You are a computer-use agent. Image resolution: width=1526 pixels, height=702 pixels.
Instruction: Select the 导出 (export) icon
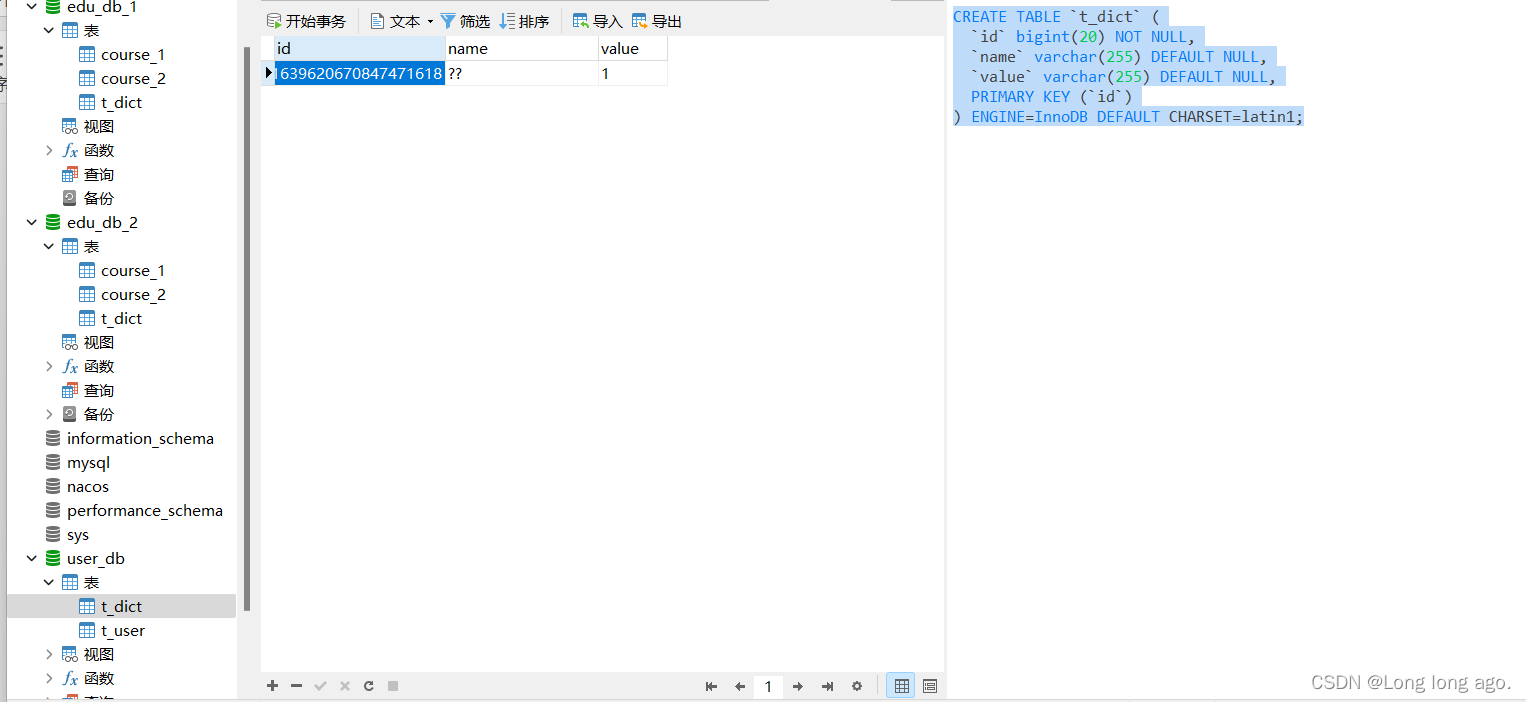(657, 20)
